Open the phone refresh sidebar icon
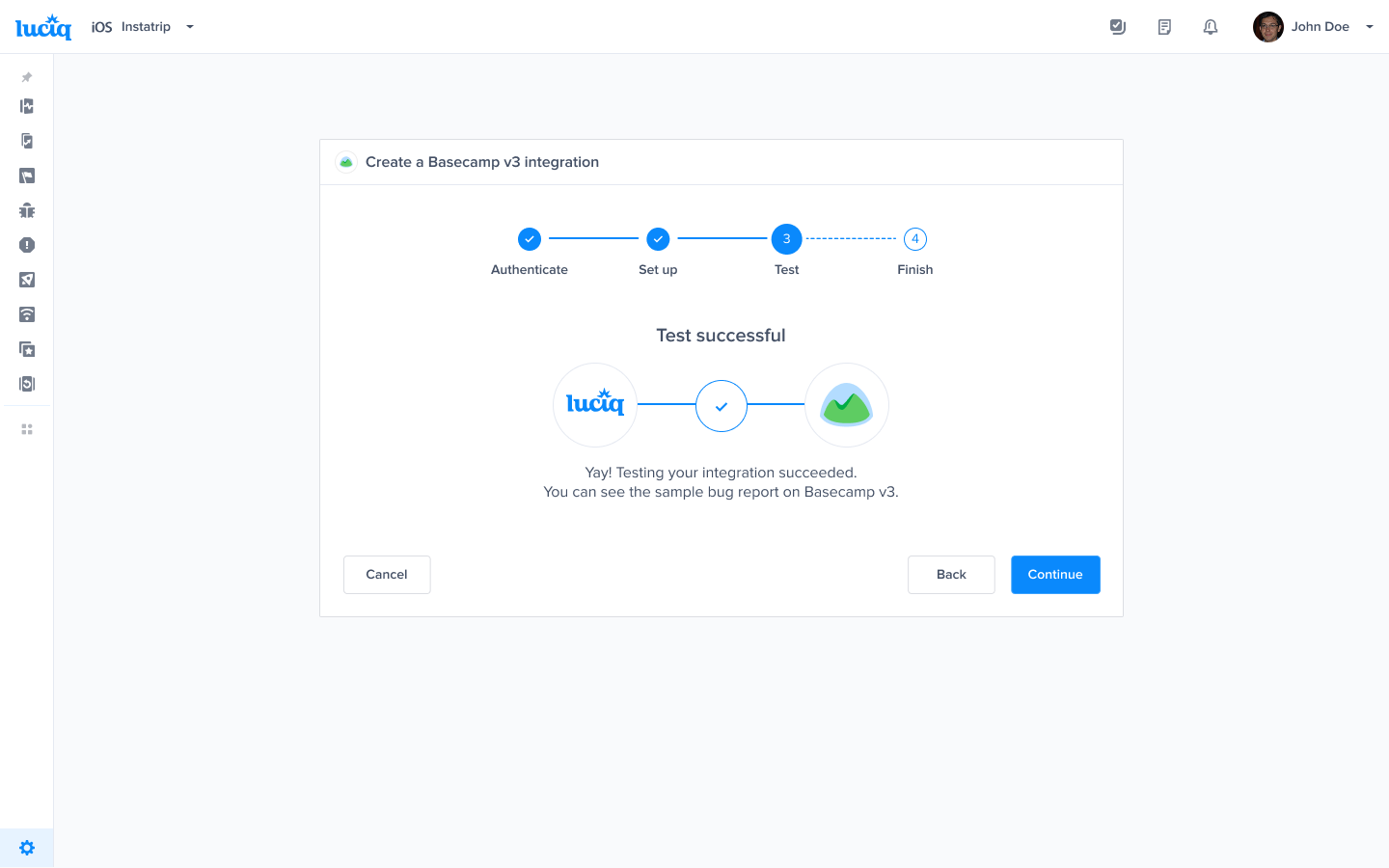1389x868 pixels. click(27, 384)
